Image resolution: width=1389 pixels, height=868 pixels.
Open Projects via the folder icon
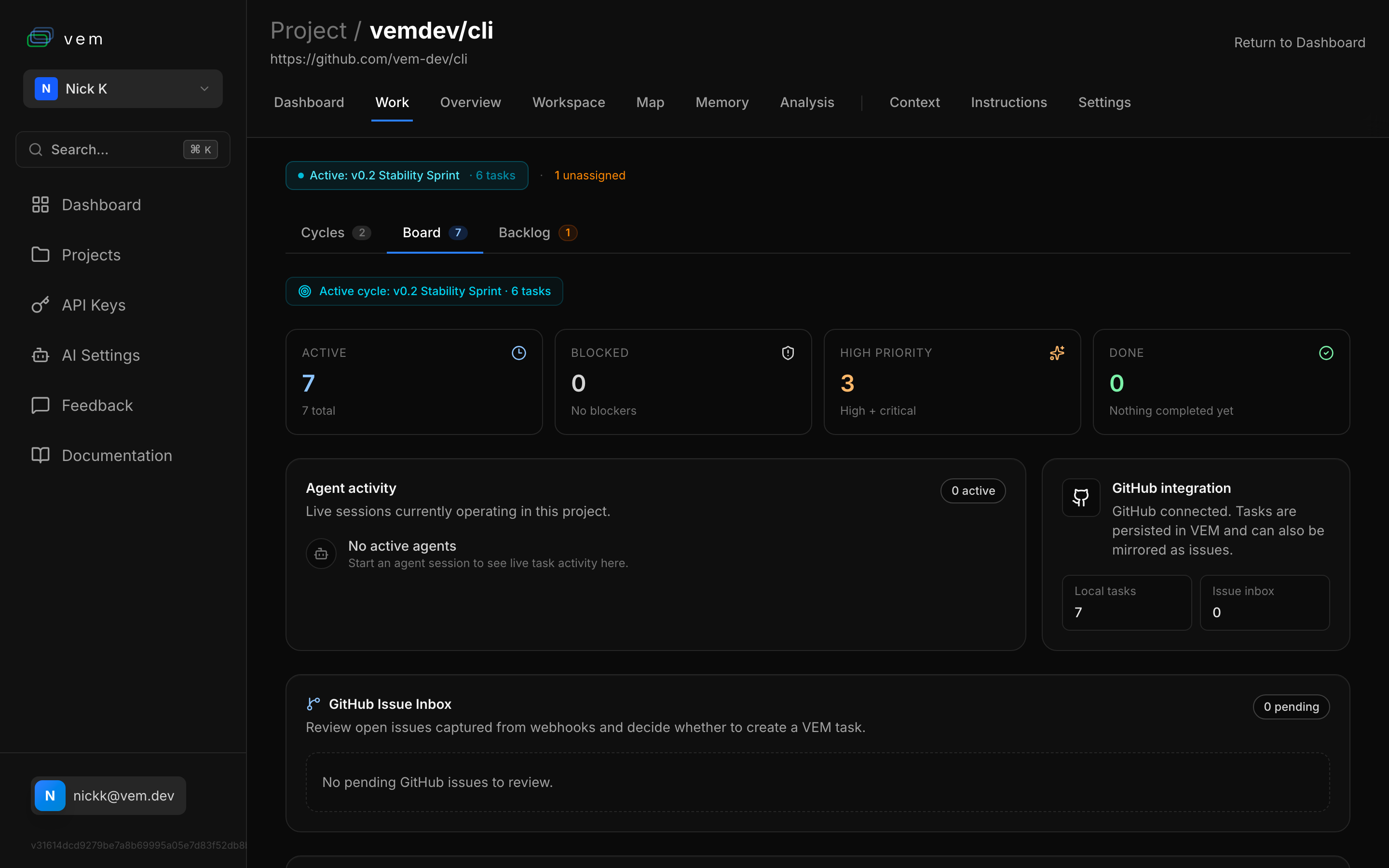click(40, 255)
